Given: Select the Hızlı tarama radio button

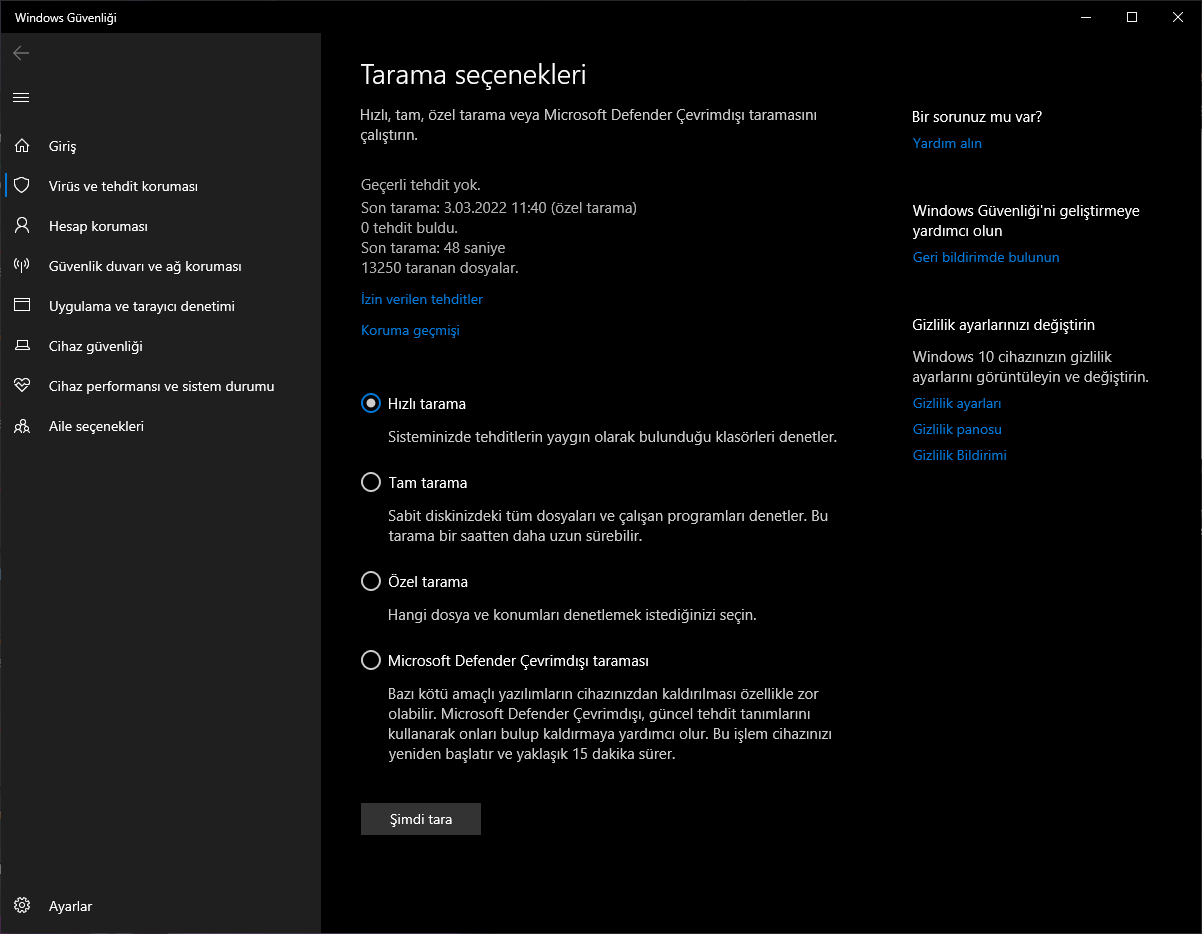Looking at the screenshot, I should (x=371, y=404).
